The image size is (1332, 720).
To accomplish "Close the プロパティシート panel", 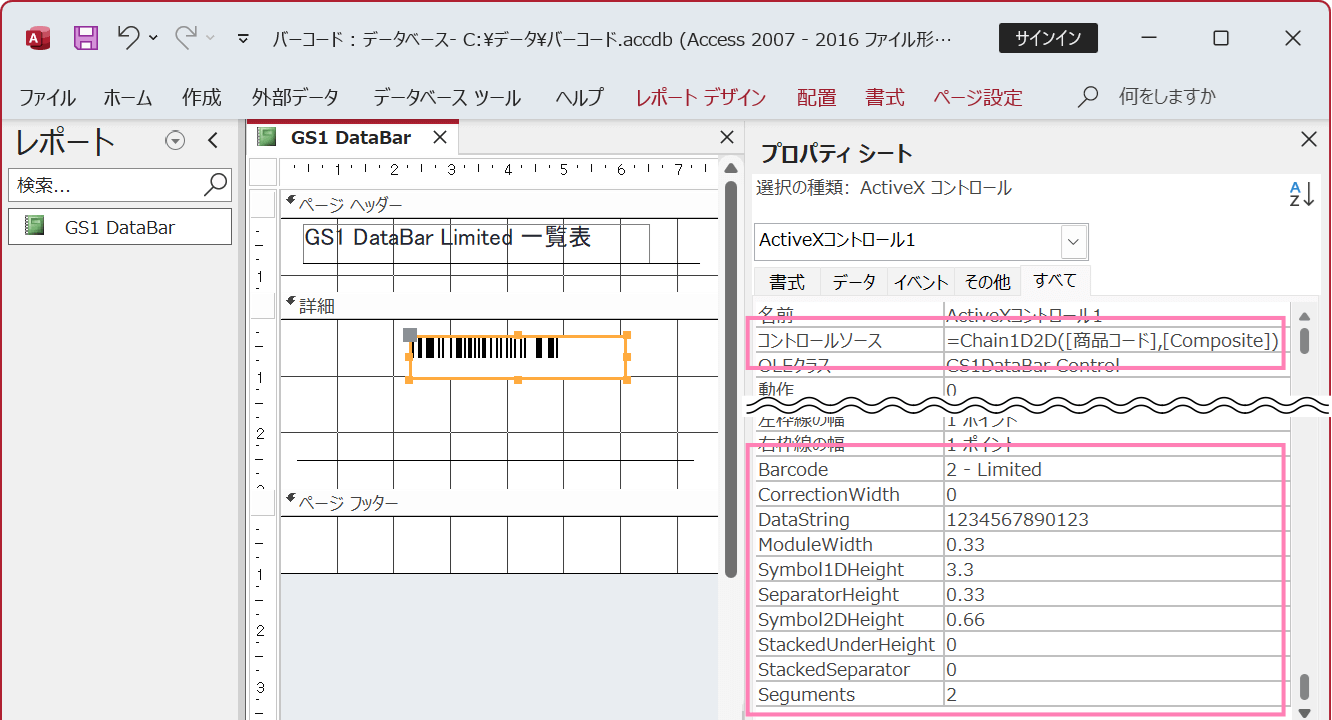I will pos(1309,140).
